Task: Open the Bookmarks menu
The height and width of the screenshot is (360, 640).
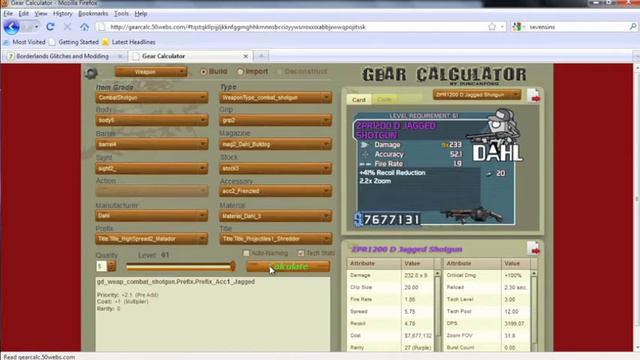Action: pos(93,13)
